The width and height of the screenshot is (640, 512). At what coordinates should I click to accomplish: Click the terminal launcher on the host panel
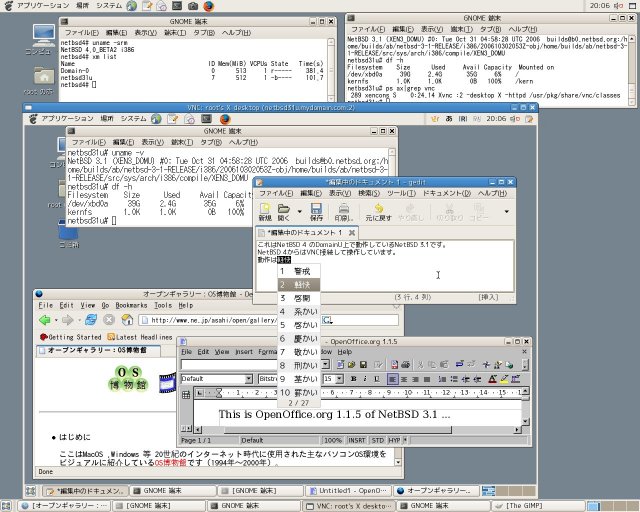click(x=177, y=6)
